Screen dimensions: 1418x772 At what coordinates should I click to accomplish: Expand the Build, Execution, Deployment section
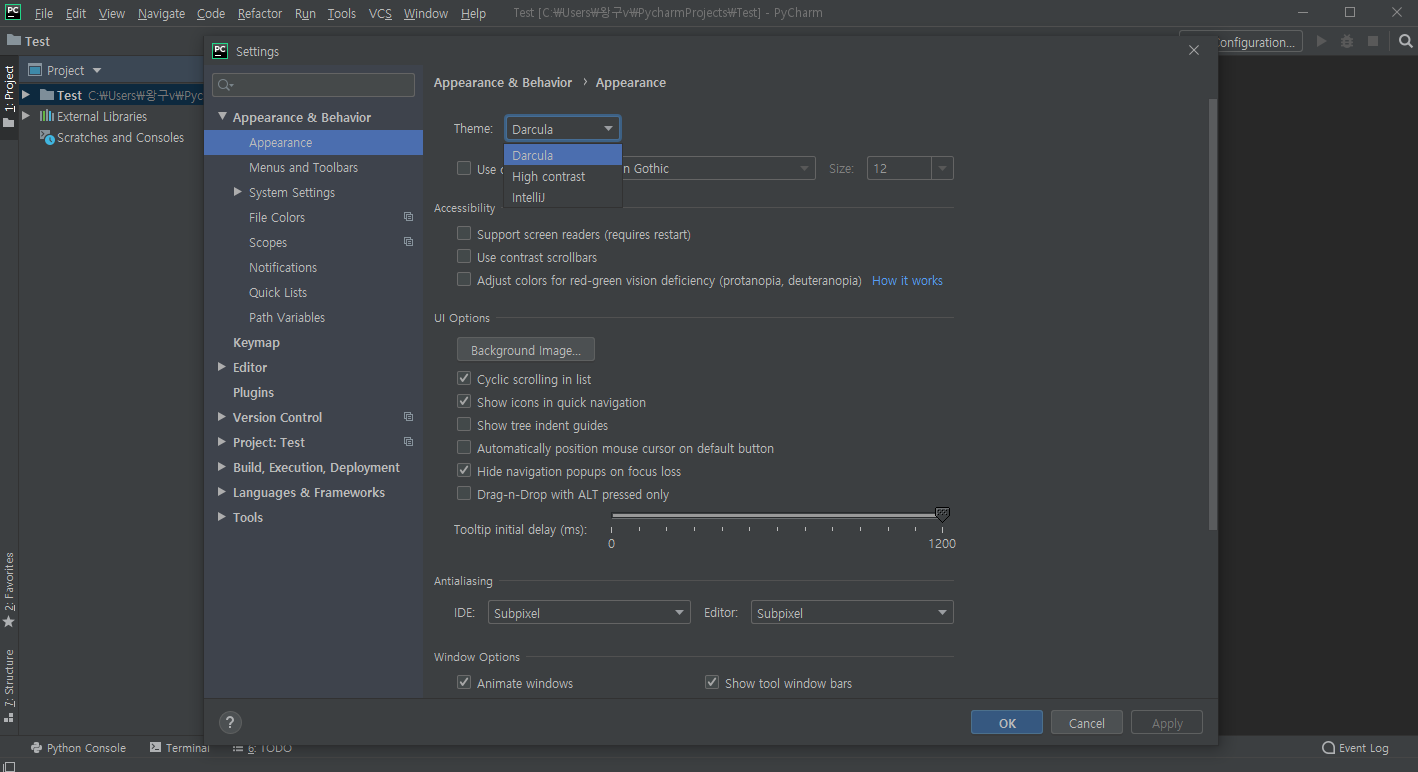point(222,467)
